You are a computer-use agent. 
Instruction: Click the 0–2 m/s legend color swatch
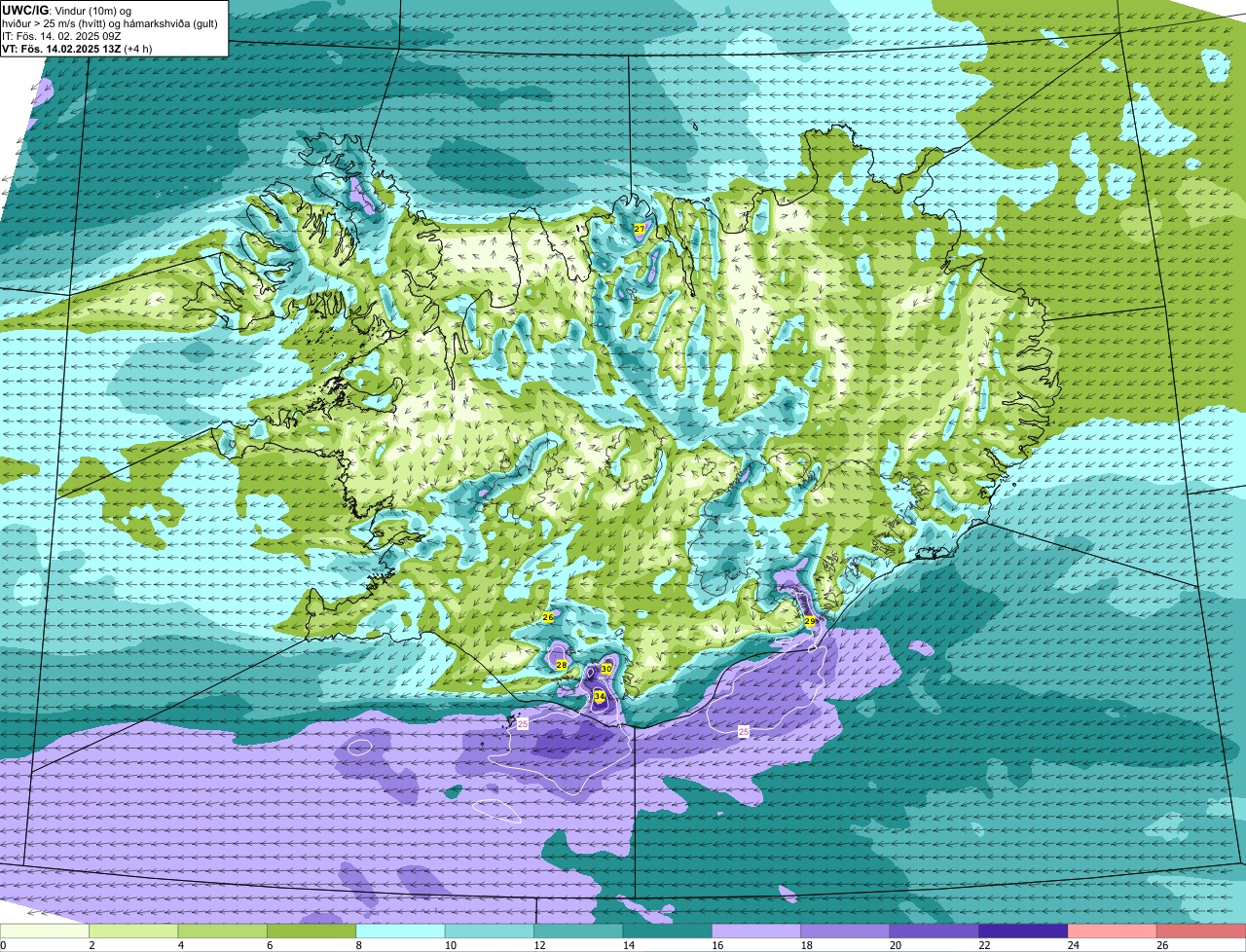point(45,932)
